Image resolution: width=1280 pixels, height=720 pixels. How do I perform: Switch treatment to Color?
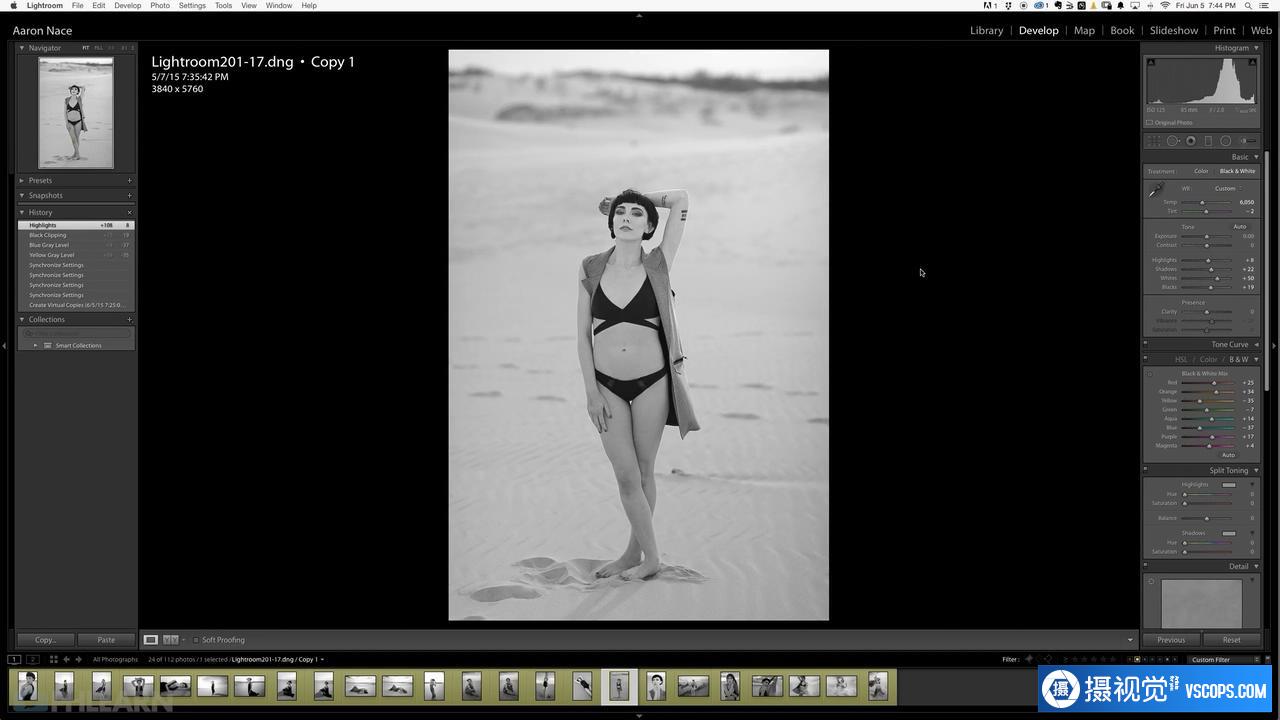(1201, 171)
